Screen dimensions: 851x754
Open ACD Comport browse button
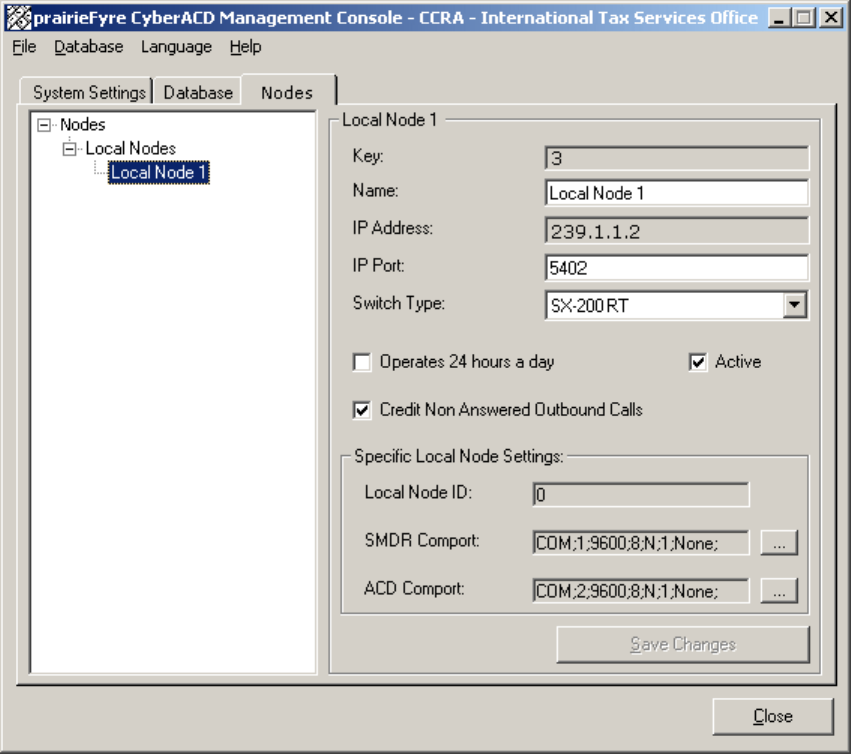[x=779, y=590]
